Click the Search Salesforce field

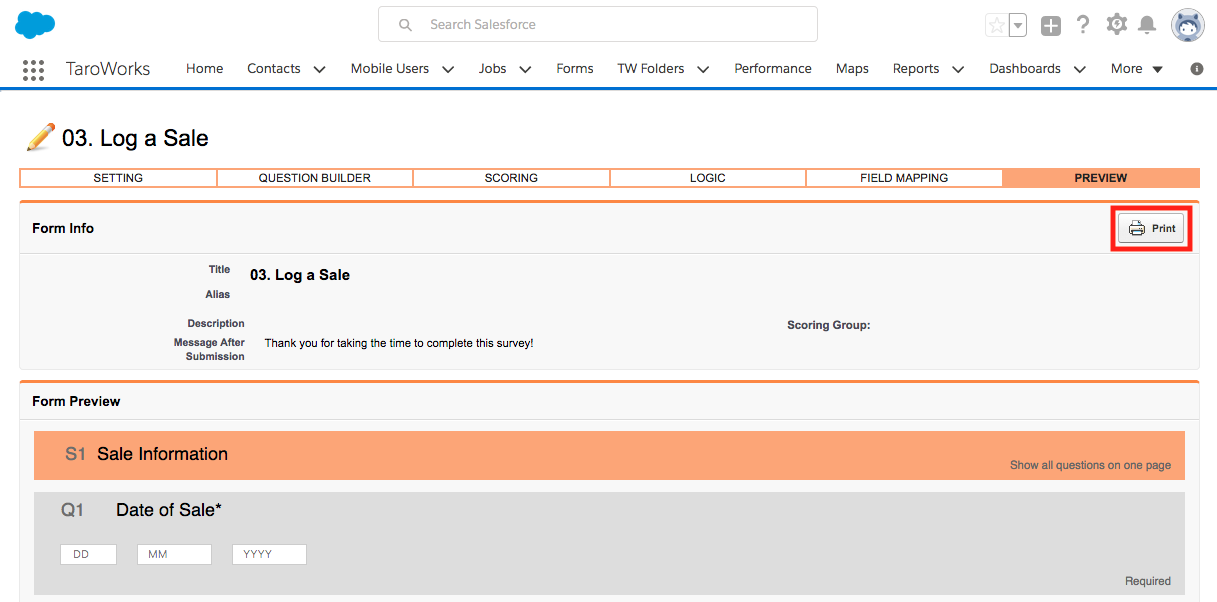598,25
